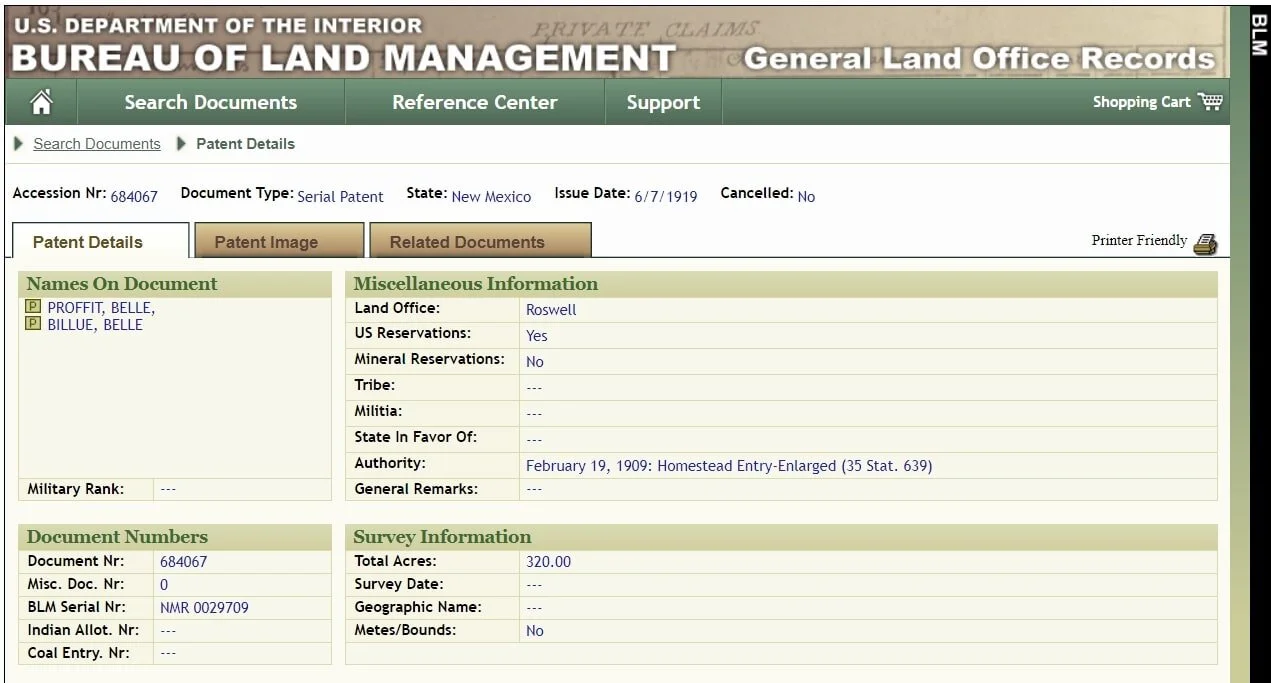Open the BILLUE, BELLE name link
Screen dimensions: 1271x683
click(x=95, y=325)
